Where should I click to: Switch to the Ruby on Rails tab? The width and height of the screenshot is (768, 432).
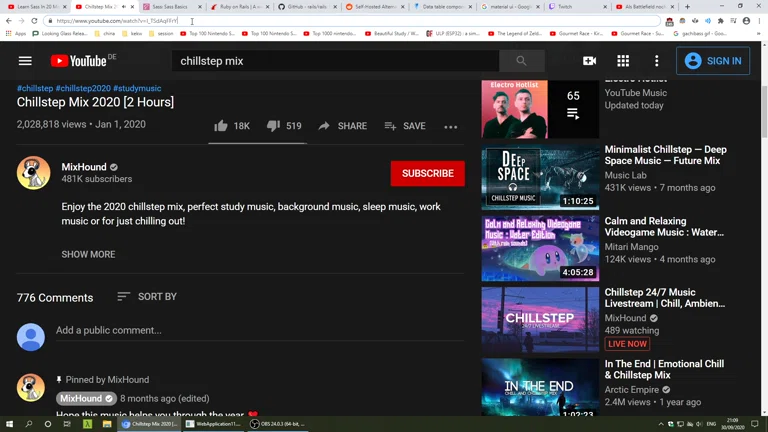(240, 7)
